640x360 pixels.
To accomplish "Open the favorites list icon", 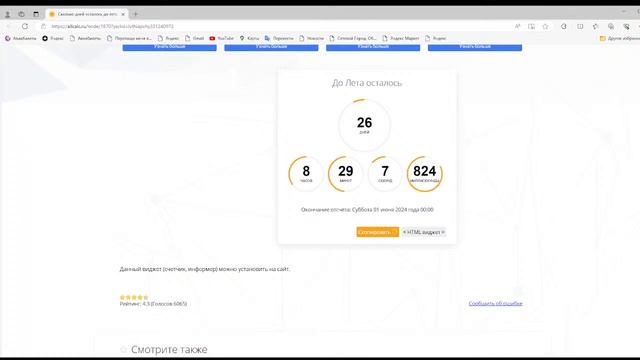I will [596, 26].
